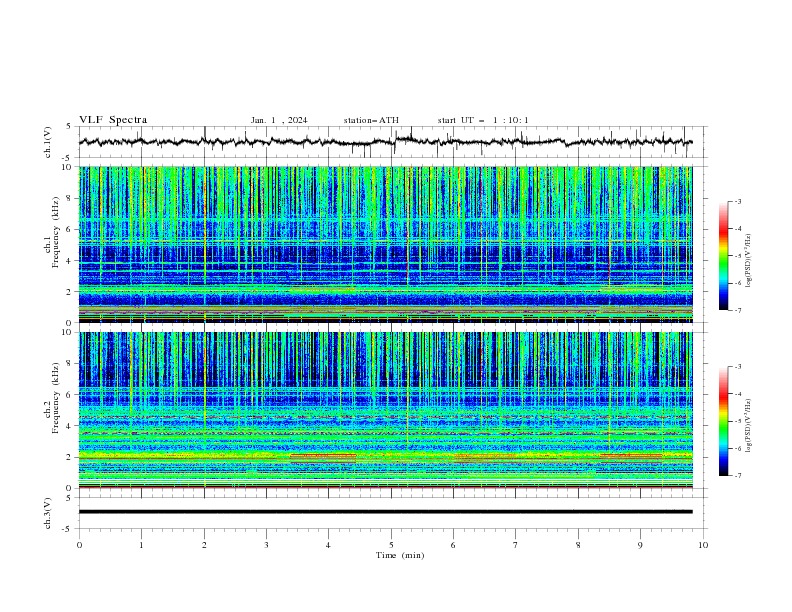The width and height of the screenshot is (792, 612).
Task: Click time axis tick label "3"
Action: 266,545
